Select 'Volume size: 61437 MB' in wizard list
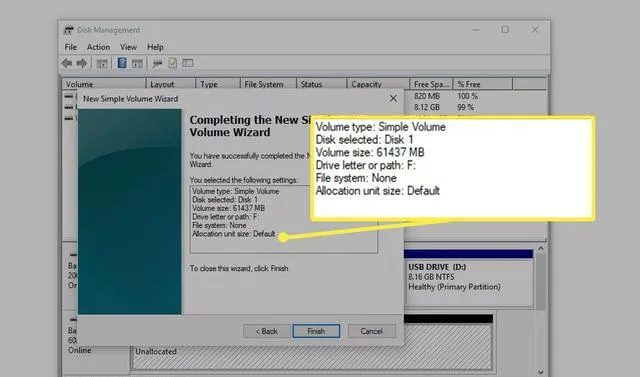640x377 pixels. click(228, 208)
